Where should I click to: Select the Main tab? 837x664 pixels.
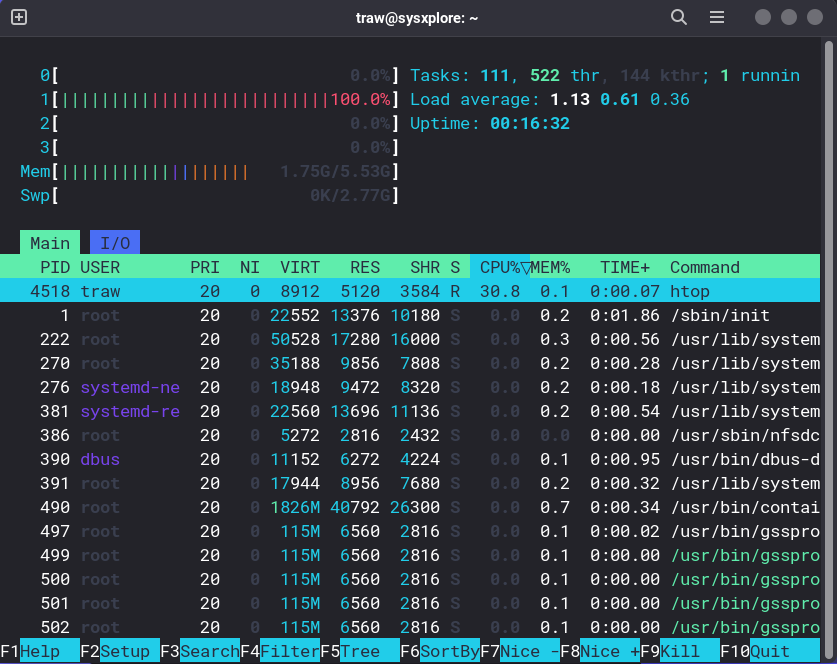click(x=50, y=243)
